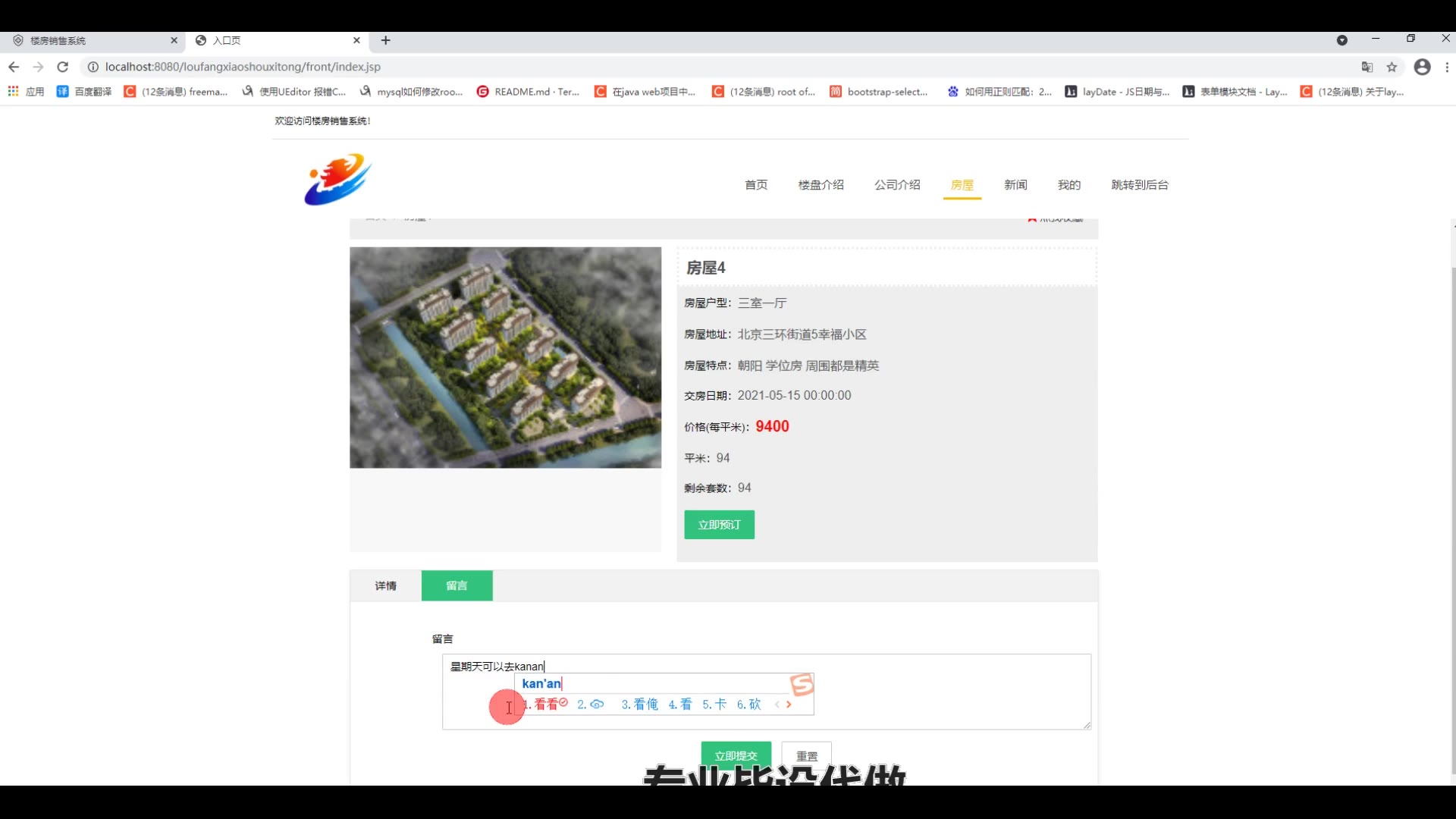Close the 入口页 browser tab
This screenshot has height=819, width=1456.
point(357,40)
